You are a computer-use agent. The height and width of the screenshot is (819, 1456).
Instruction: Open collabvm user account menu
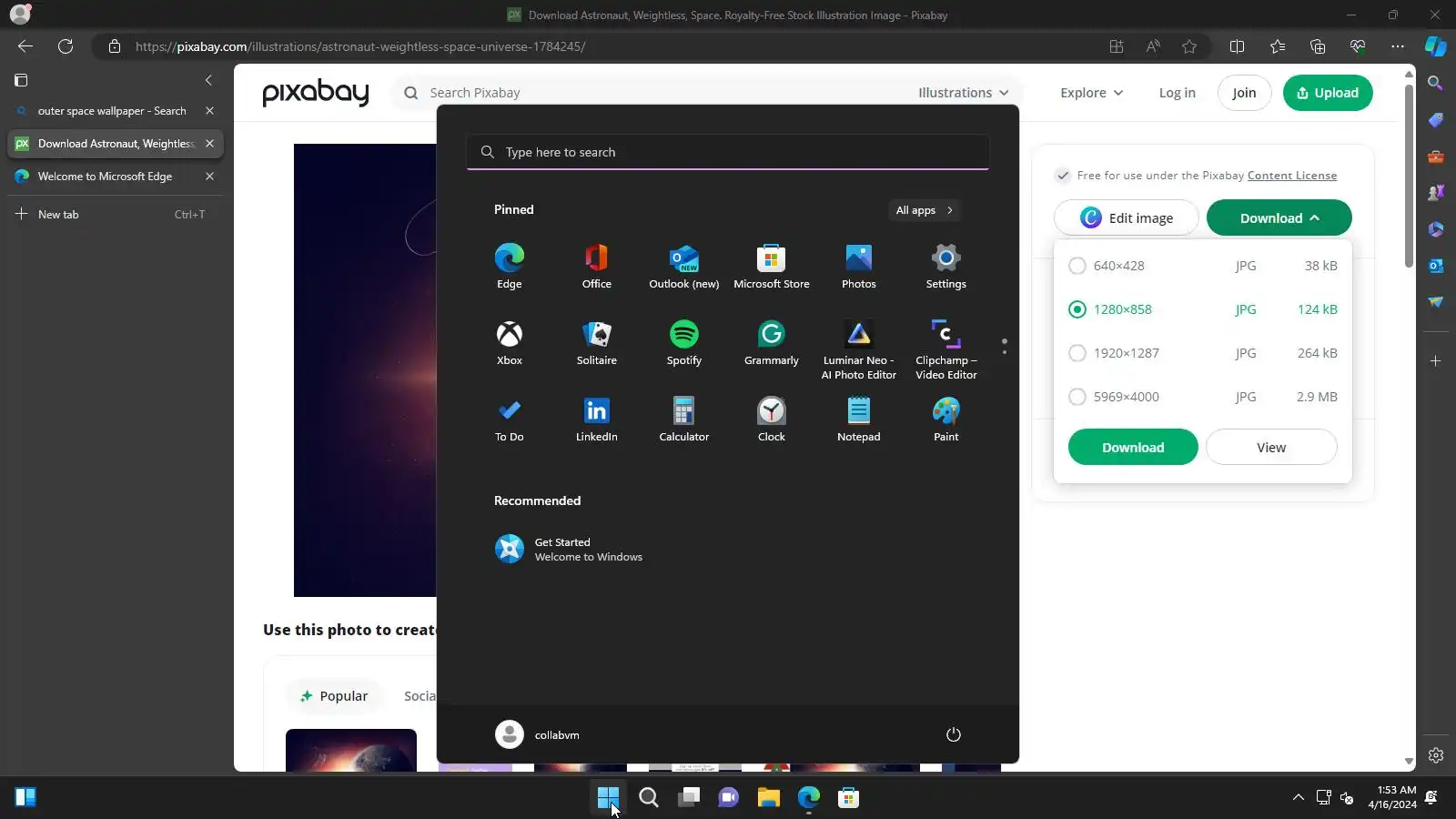pos(537,734)
